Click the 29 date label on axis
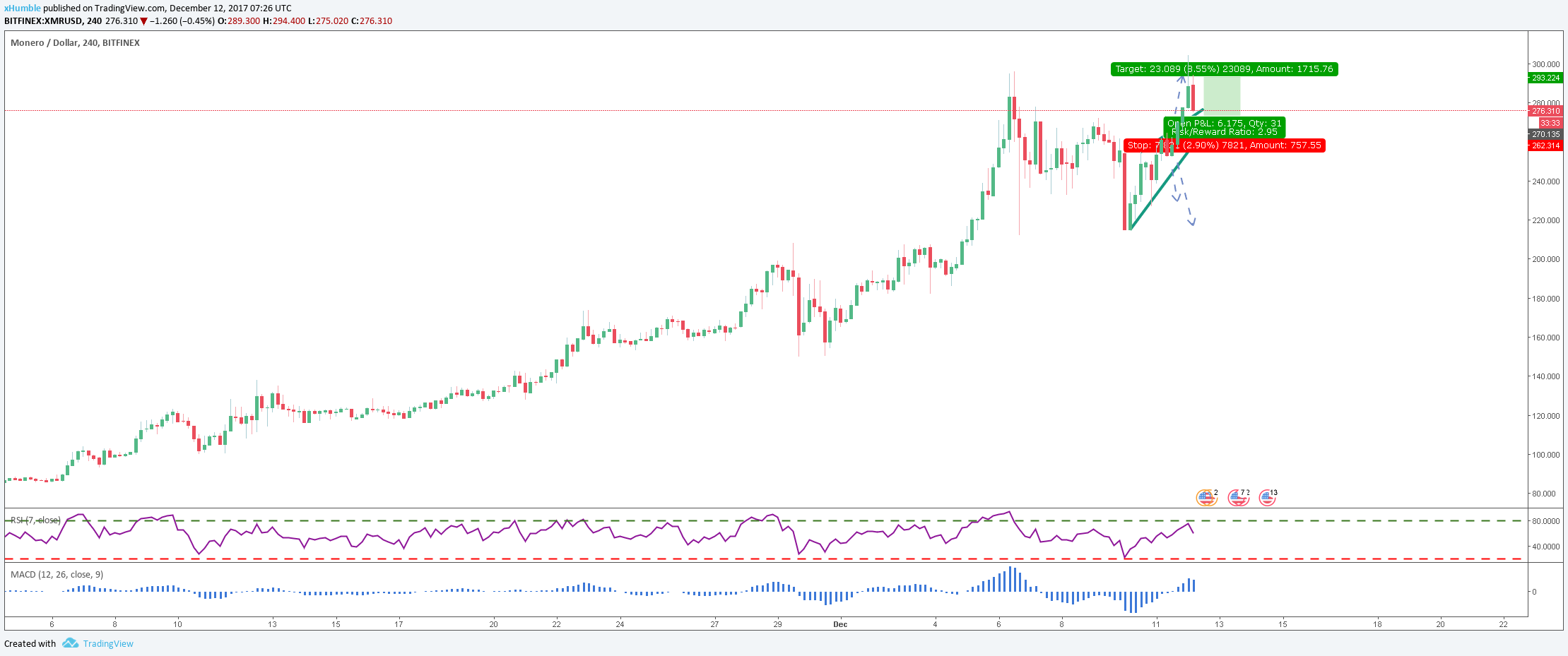The image size is (1568, 656). click(x=777, y=624)
